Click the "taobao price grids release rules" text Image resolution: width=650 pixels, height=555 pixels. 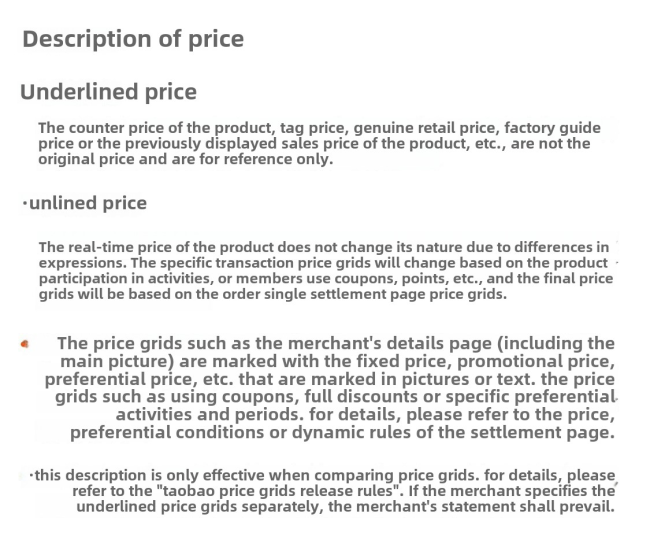click(277, 491)
